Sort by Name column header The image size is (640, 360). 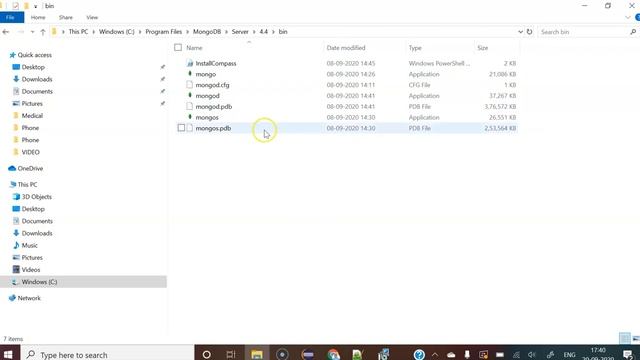coord(194,48)
